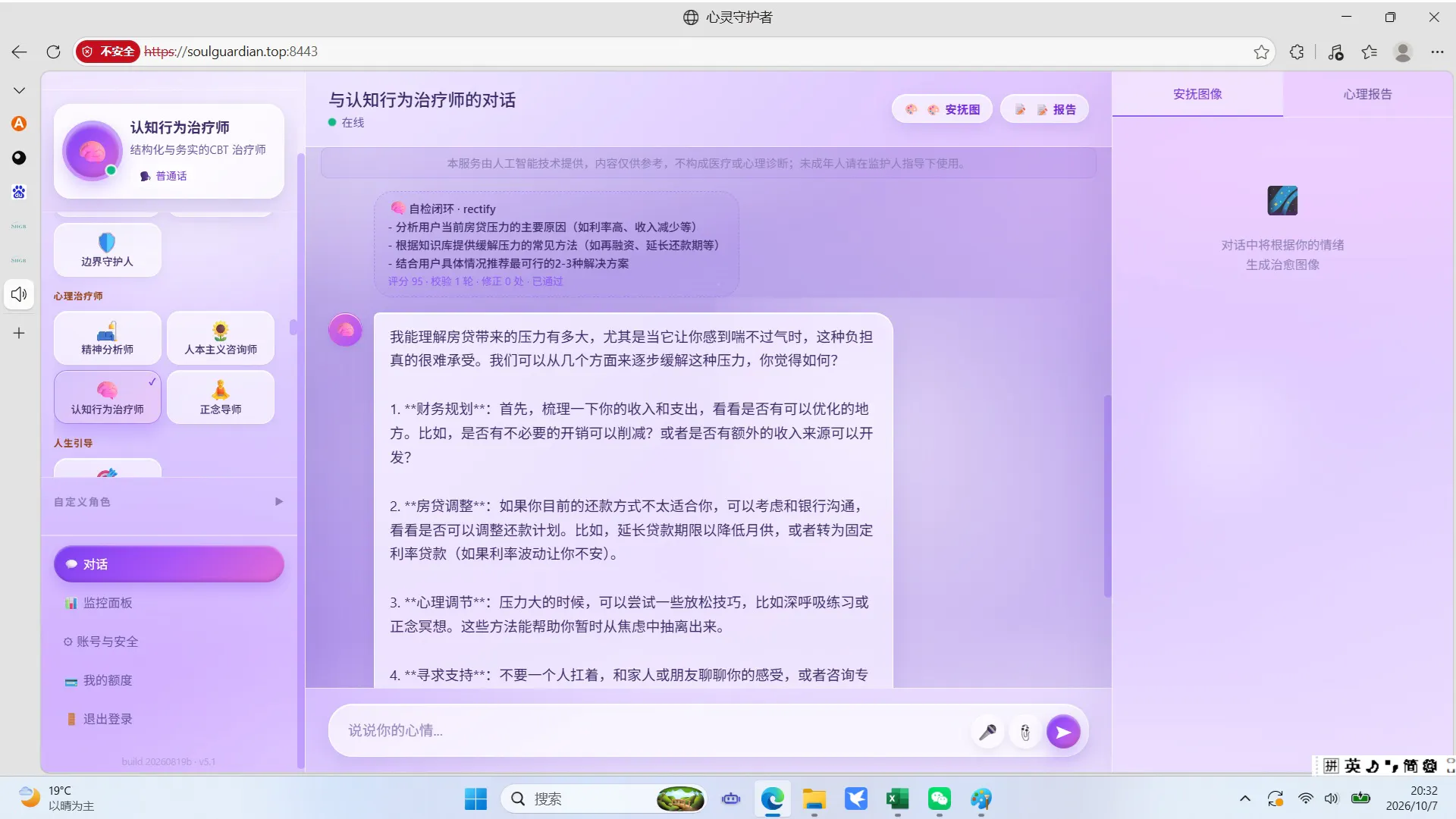Click the 报告 button in chat header
Image resolution: width=1456 pixels, height=819 pixels.
[x=1045, y=109]
